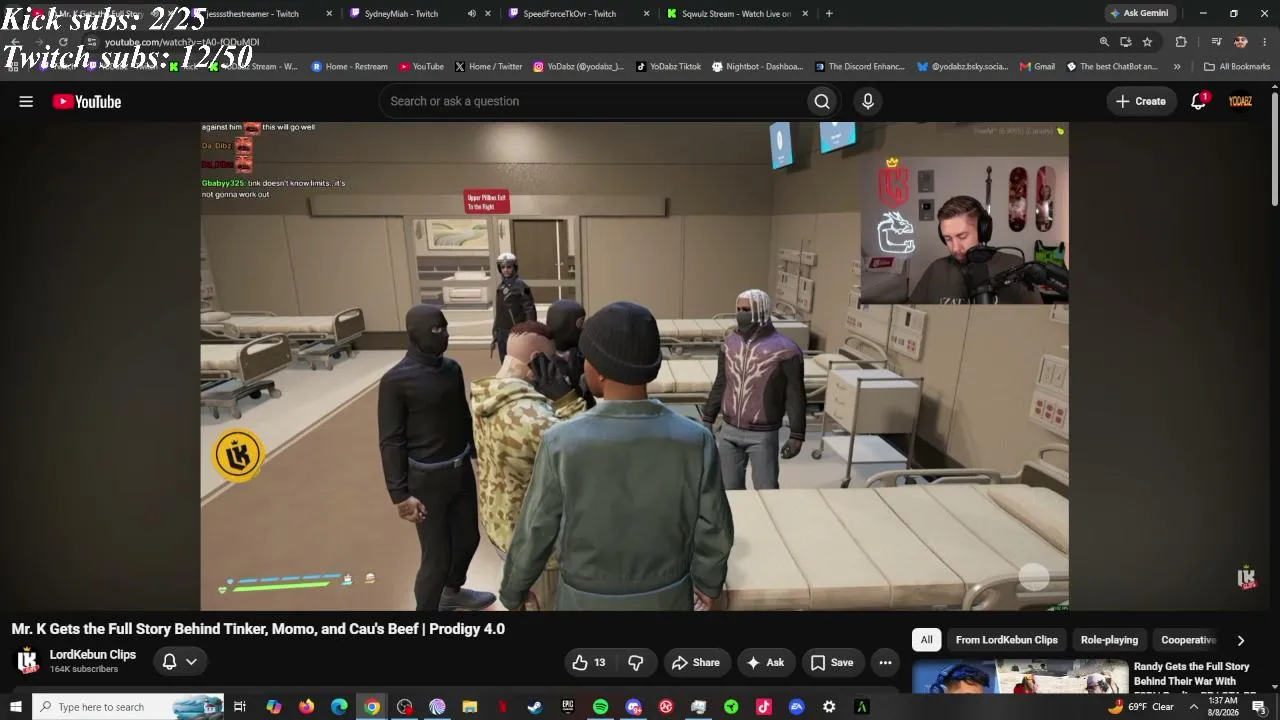Close the SpeedForceTkOvr Twitch tab
The image size is (1280, 720).
coord(646,14)
